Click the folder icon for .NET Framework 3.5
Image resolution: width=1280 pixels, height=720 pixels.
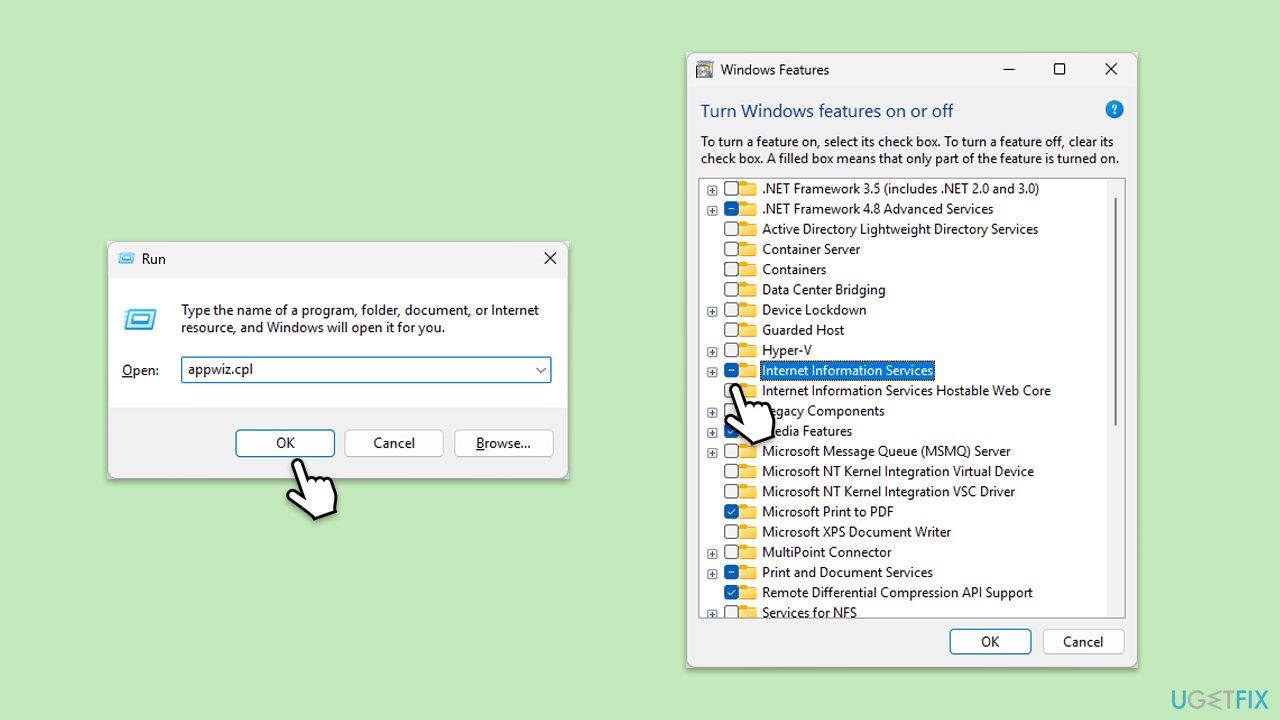[748, 189]
